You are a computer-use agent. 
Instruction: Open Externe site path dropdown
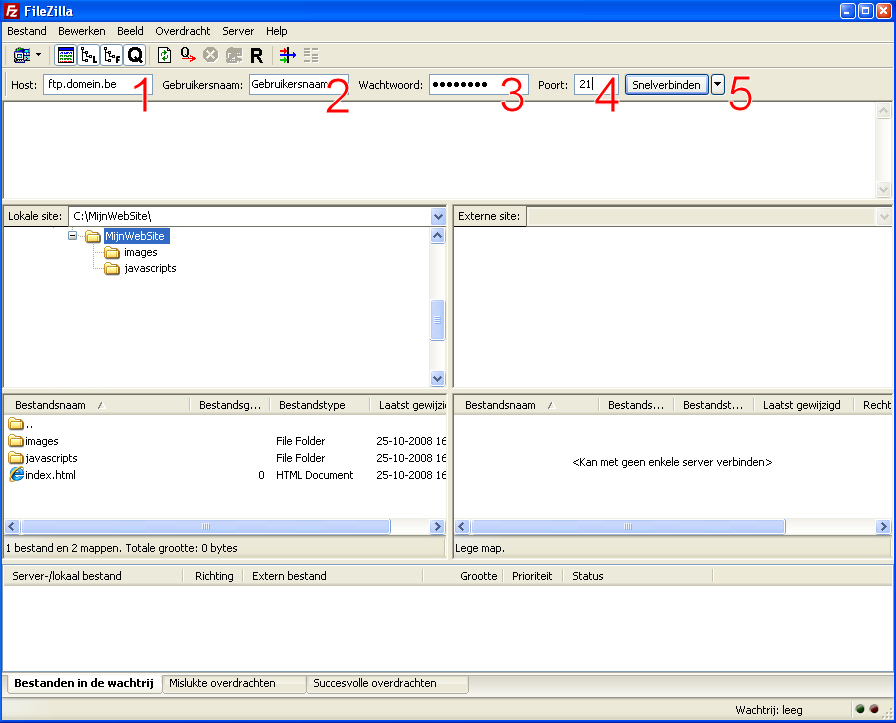point(883,216)
